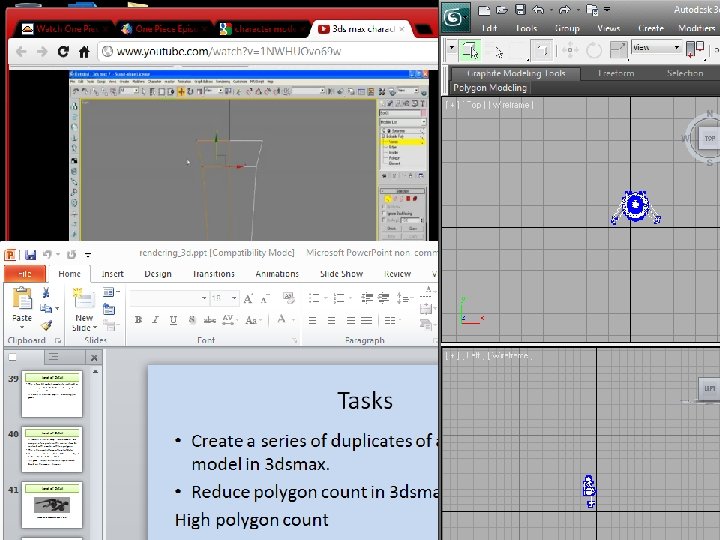The image size is (720, 540).
Task: Click New Scene icon in 3ds Max
Action: pyautogui.click(x=484, y=10)
